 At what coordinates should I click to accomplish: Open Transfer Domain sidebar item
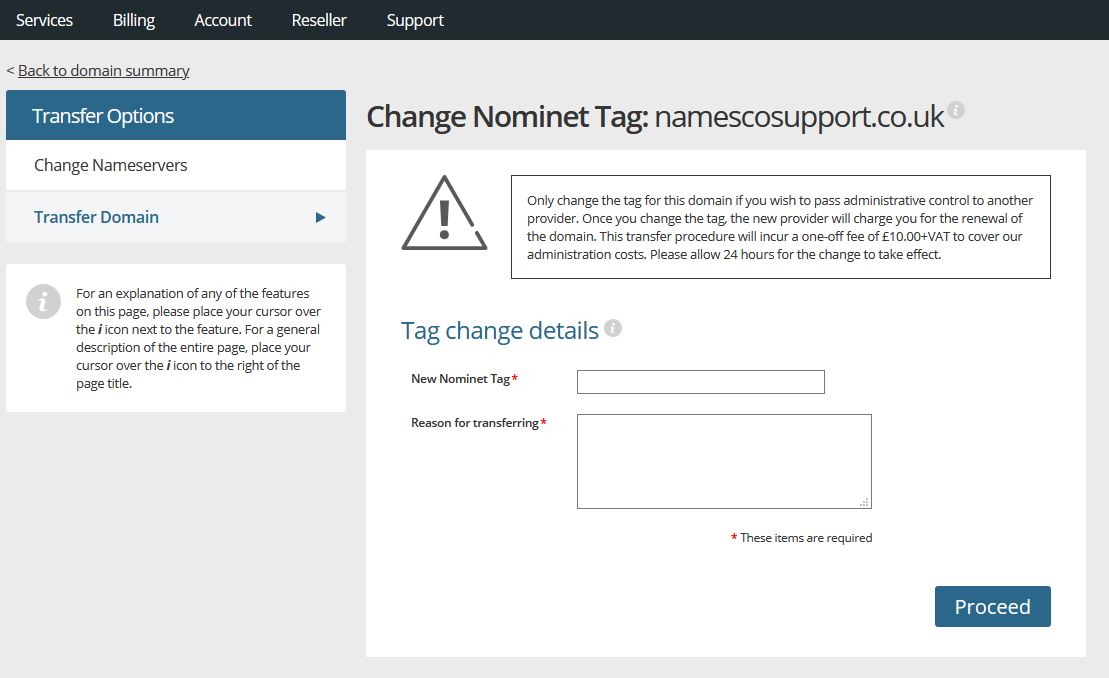176,217
